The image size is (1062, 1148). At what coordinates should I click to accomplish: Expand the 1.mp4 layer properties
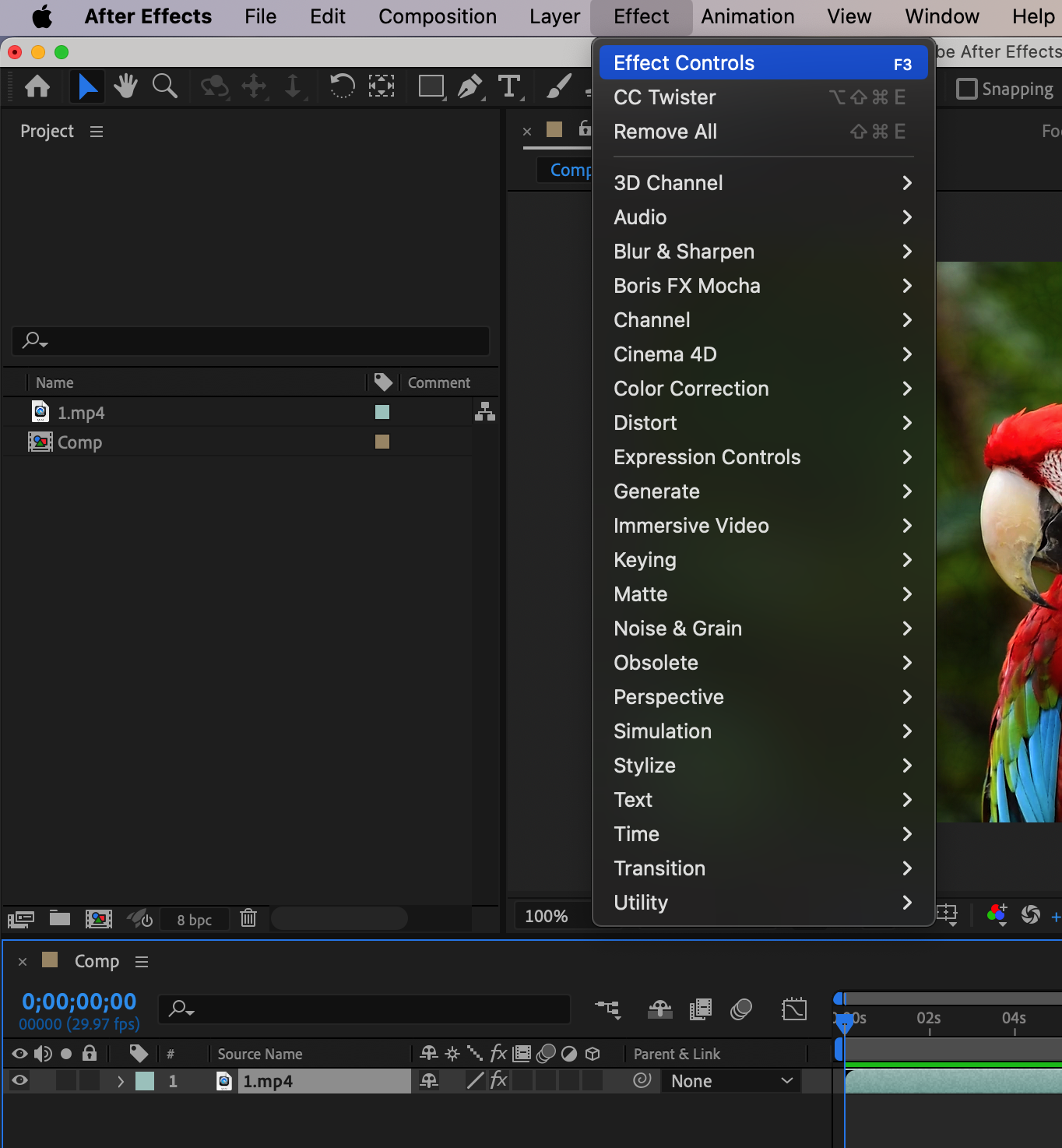click(120, 1081)
